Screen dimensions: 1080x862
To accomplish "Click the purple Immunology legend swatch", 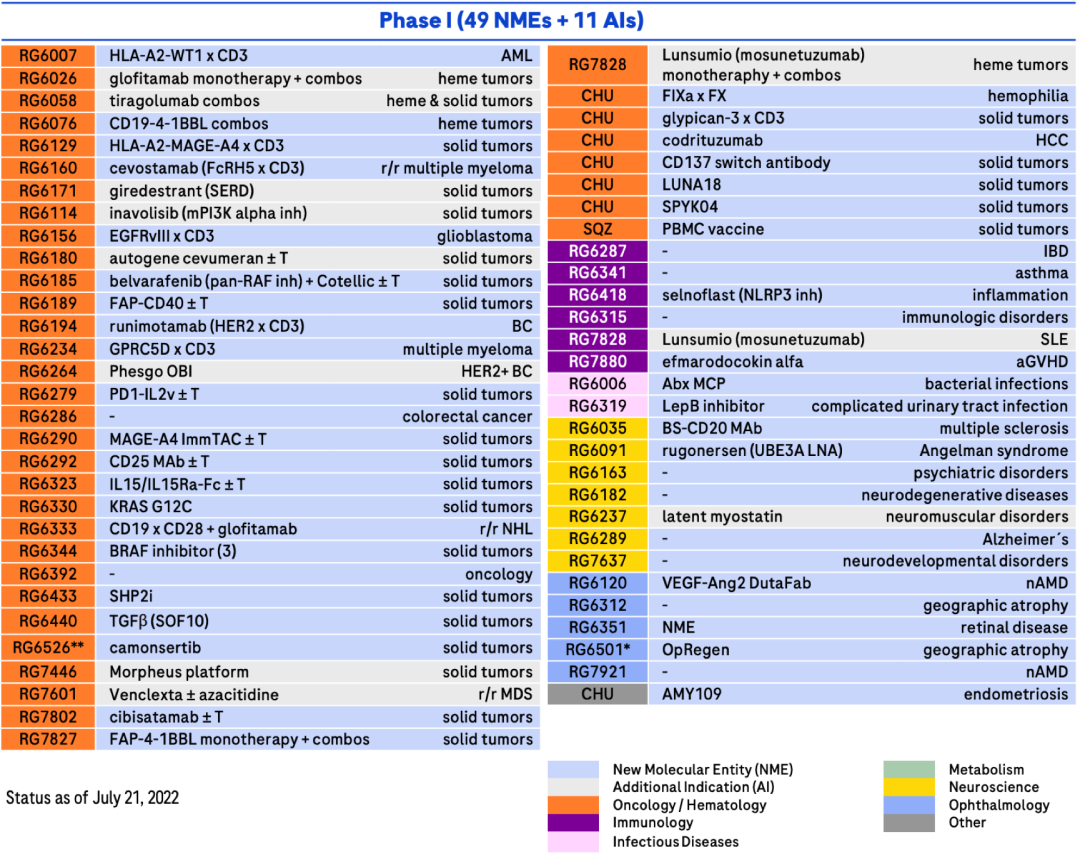I will point(573,823).
